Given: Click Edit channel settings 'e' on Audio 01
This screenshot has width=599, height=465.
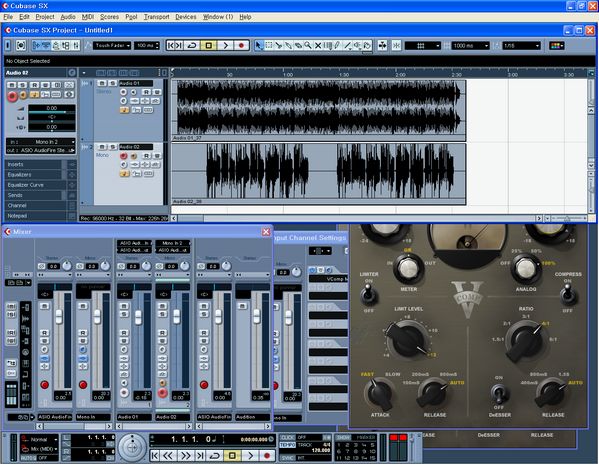Looking at the screenshot, I should pos(123,101).
